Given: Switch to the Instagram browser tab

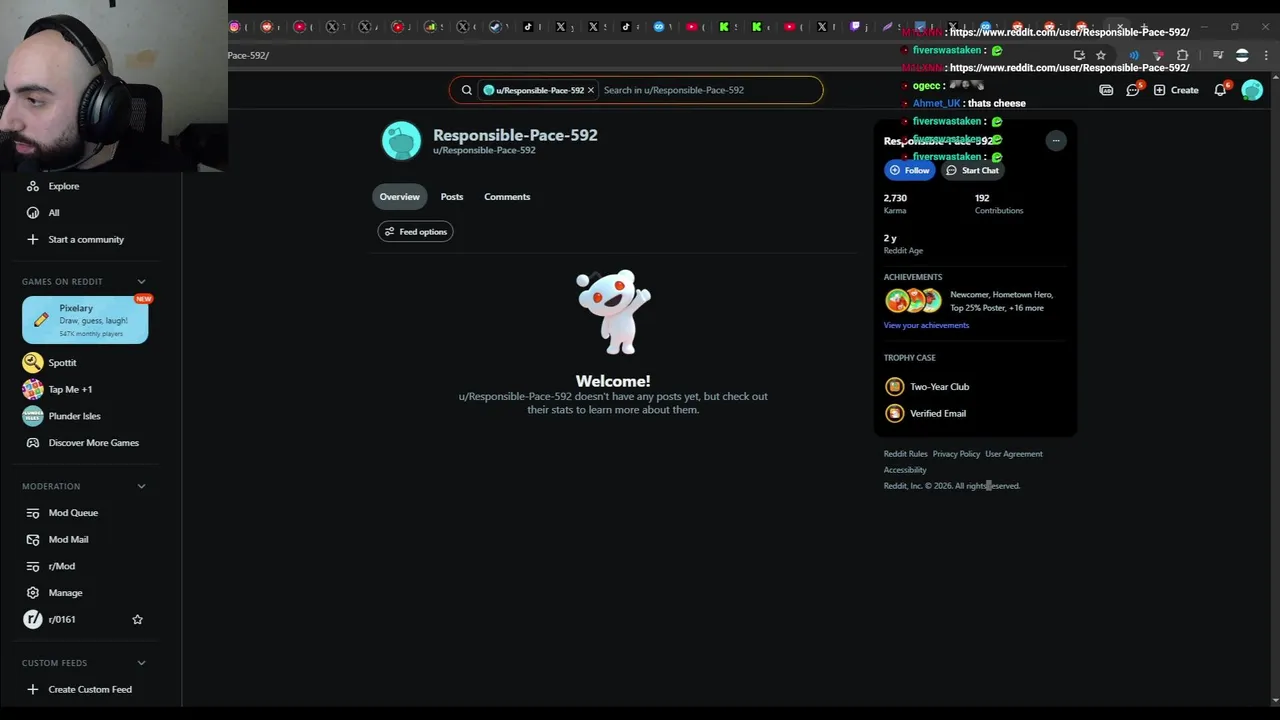Looking at the screenshot, I should [x=235, y=27].
